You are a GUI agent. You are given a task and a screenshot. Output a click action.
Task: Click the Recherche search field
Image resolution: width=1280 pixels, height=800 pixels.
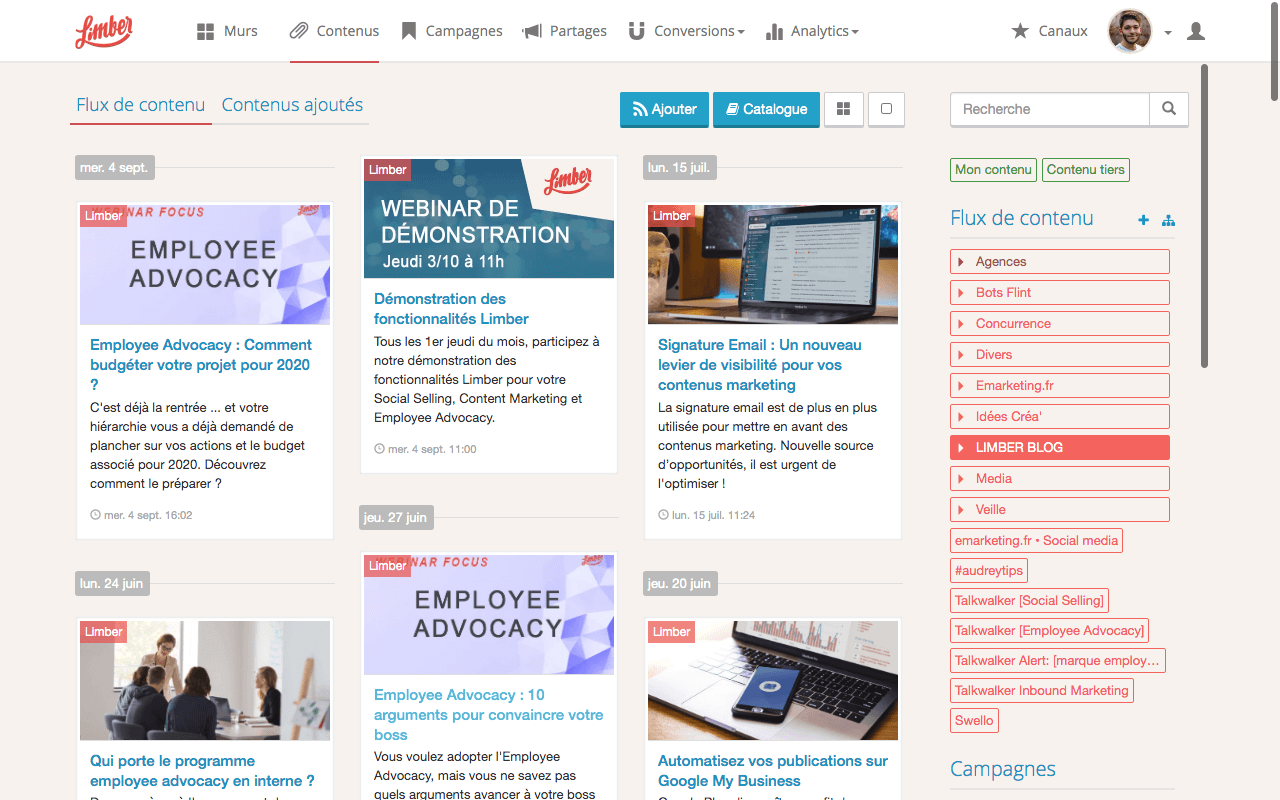pyautogui.click(x=1050, y=109)
